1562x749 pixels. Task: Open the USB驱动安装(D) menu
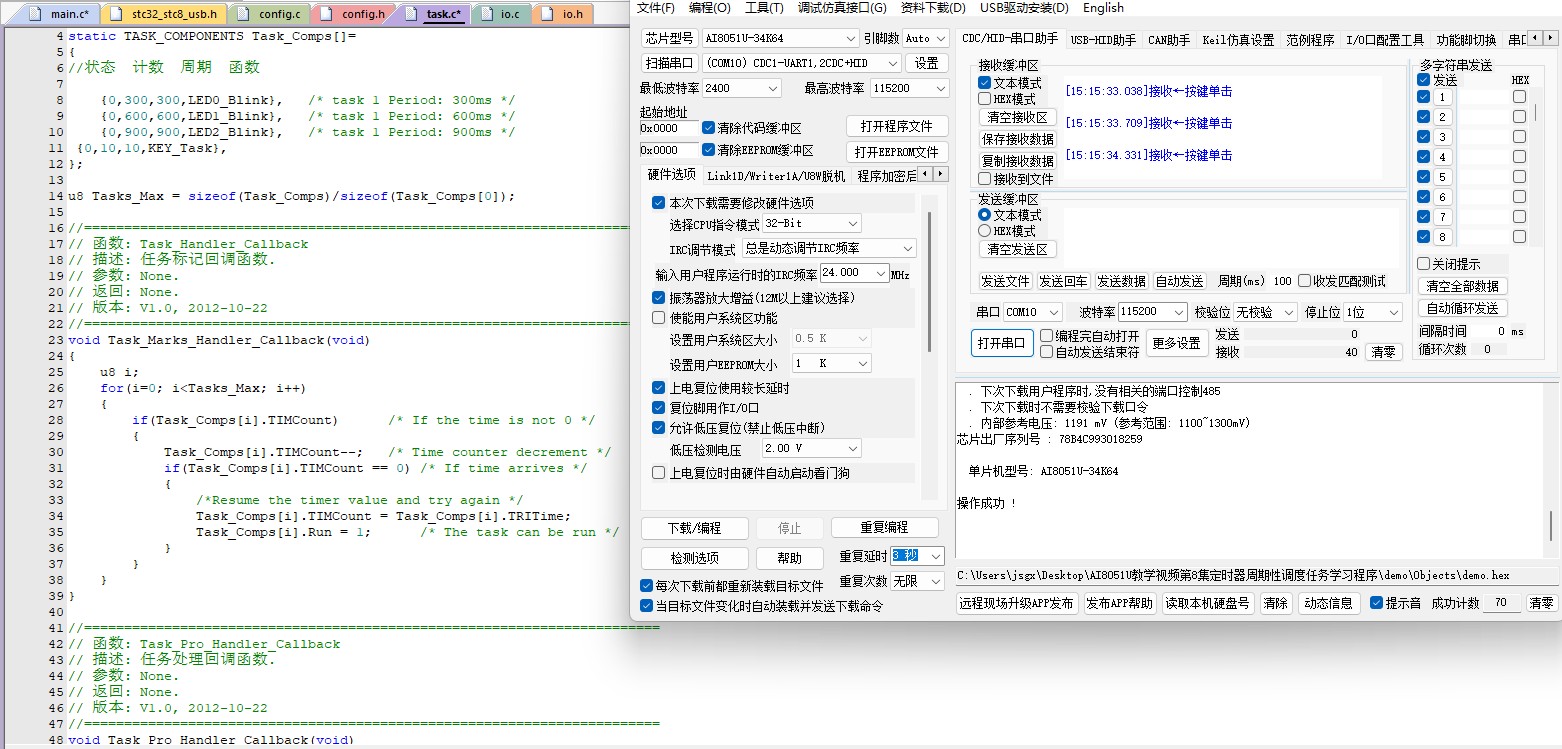(1024, 8)
